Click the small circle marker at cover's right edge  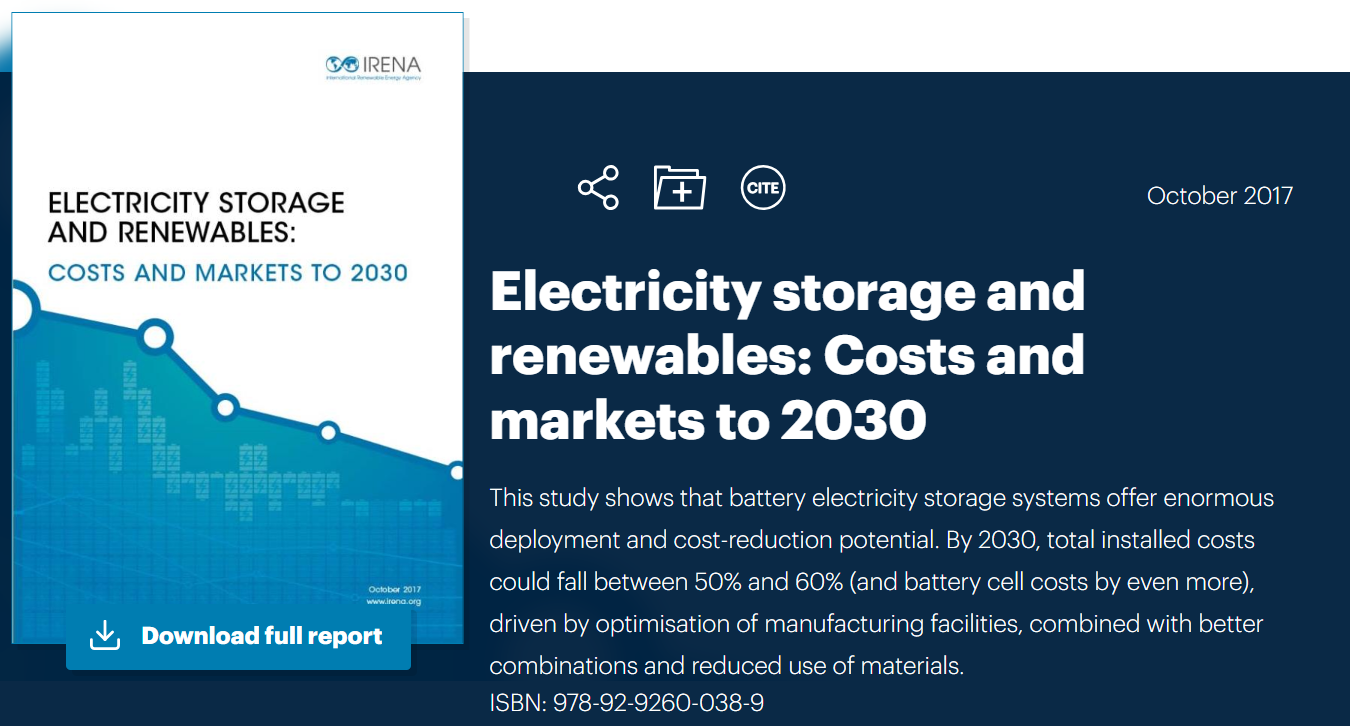[456, 471]
